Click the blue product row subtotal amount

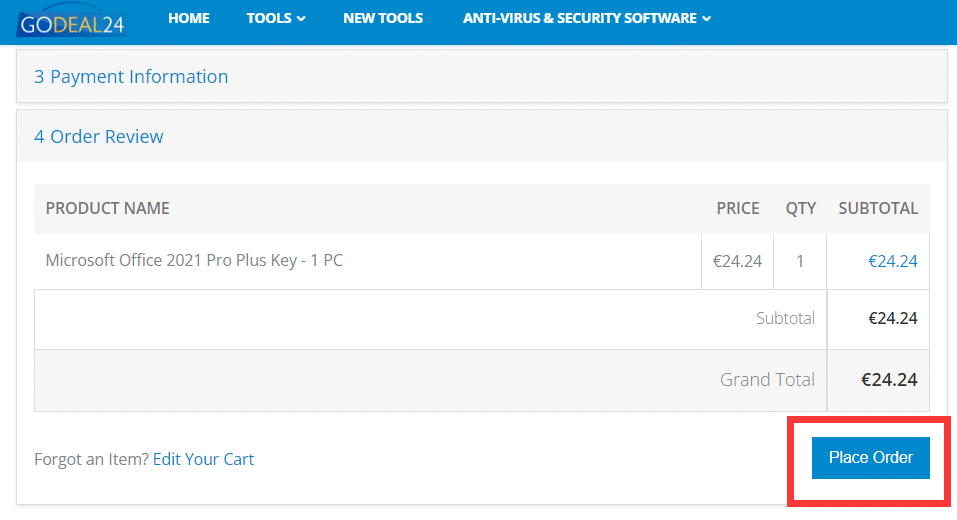point(892,262)
